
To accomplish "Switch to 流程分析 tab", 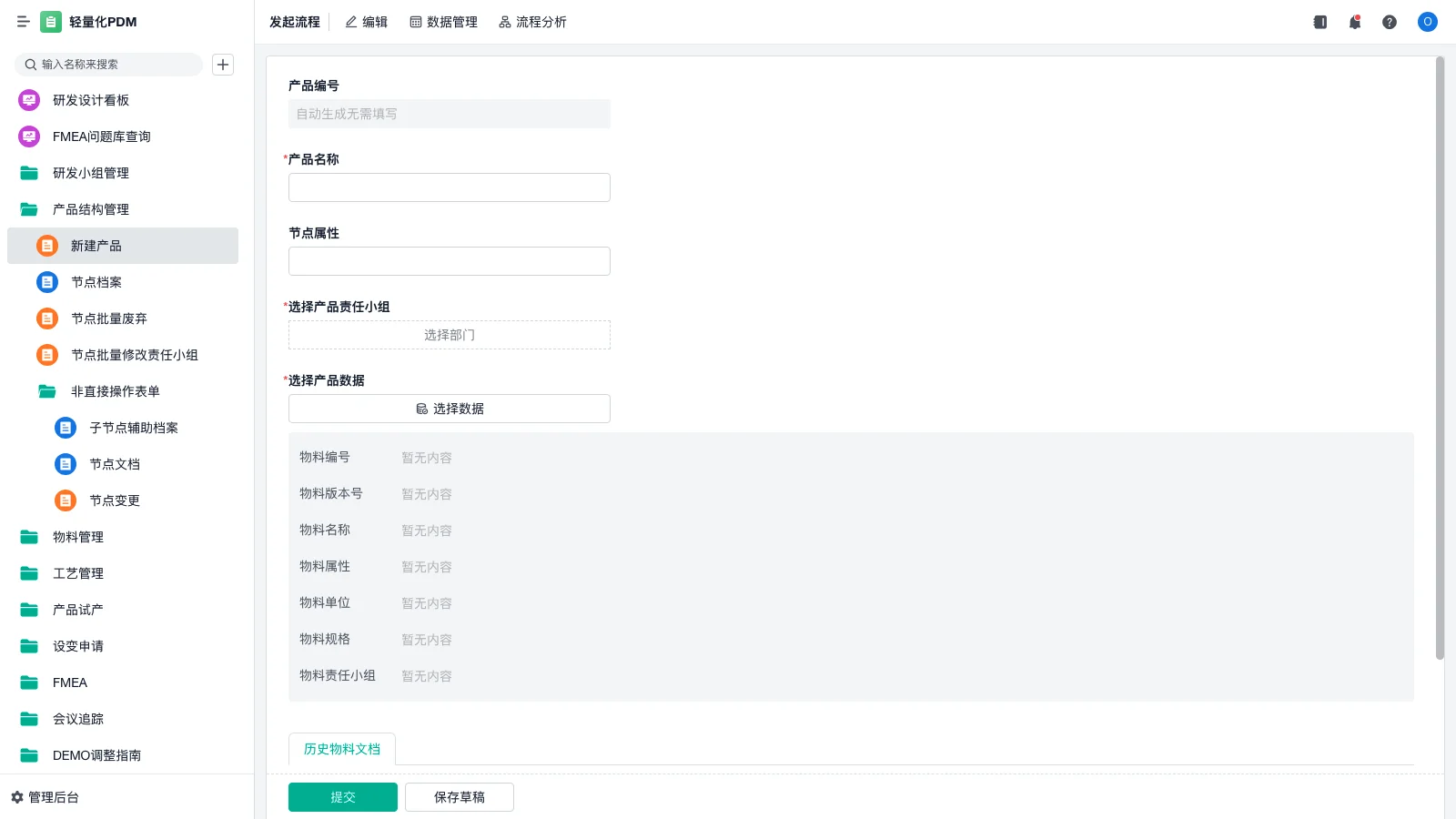I will click(532, 22).
